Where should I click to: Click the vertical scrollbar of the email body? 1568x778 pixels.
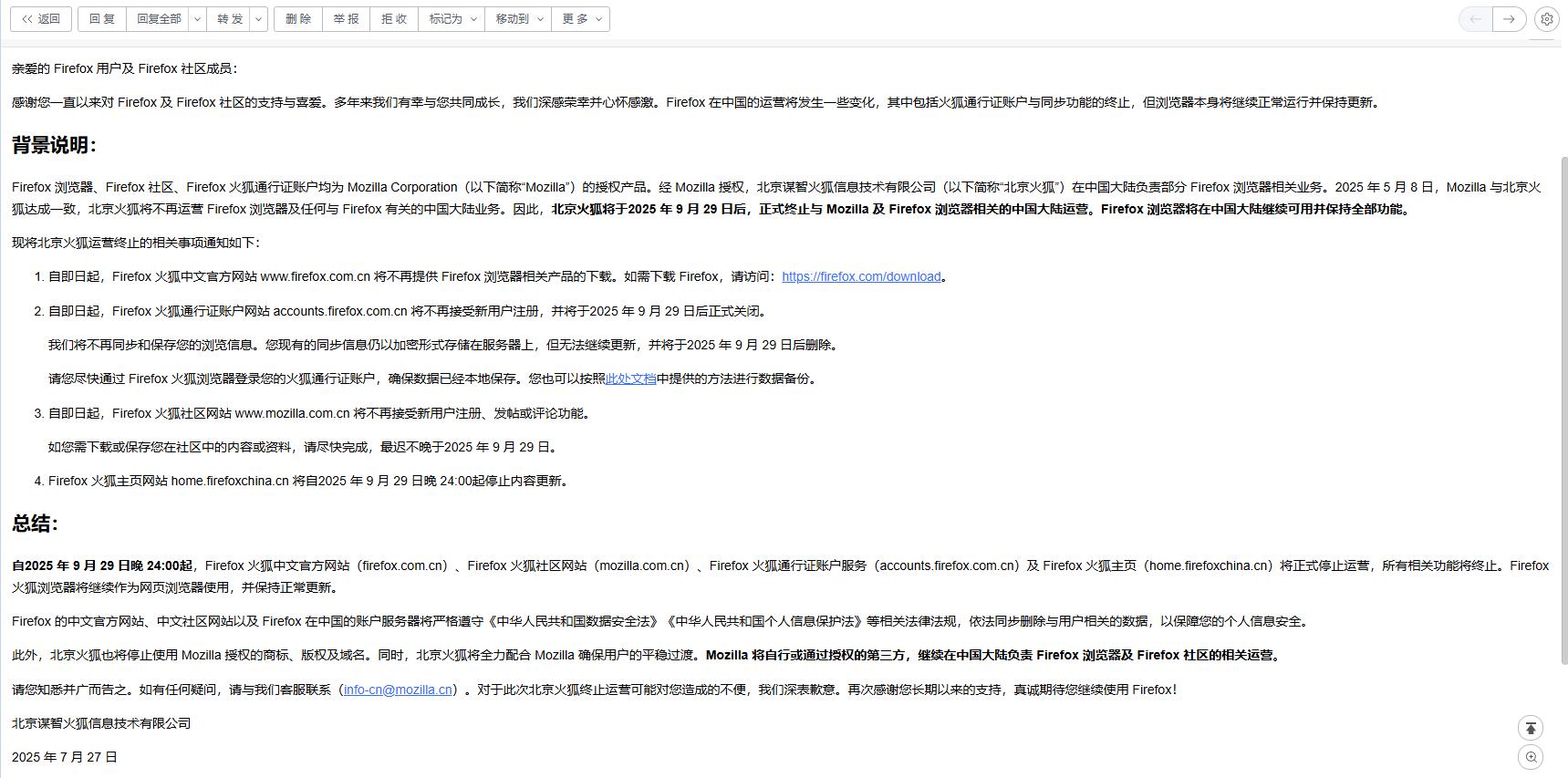point(1563,410)
